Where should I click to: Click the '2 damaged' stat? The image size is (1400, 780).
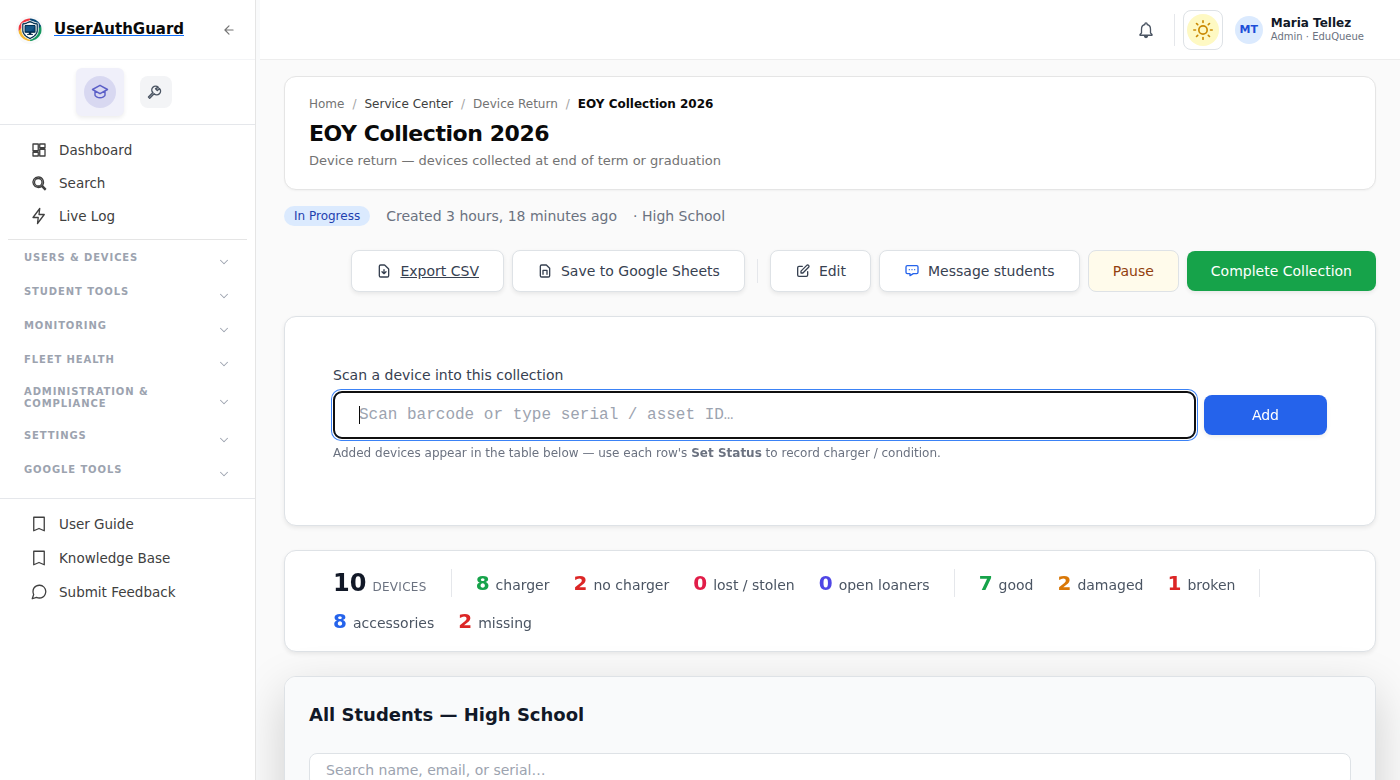[x=1100, y=584]
